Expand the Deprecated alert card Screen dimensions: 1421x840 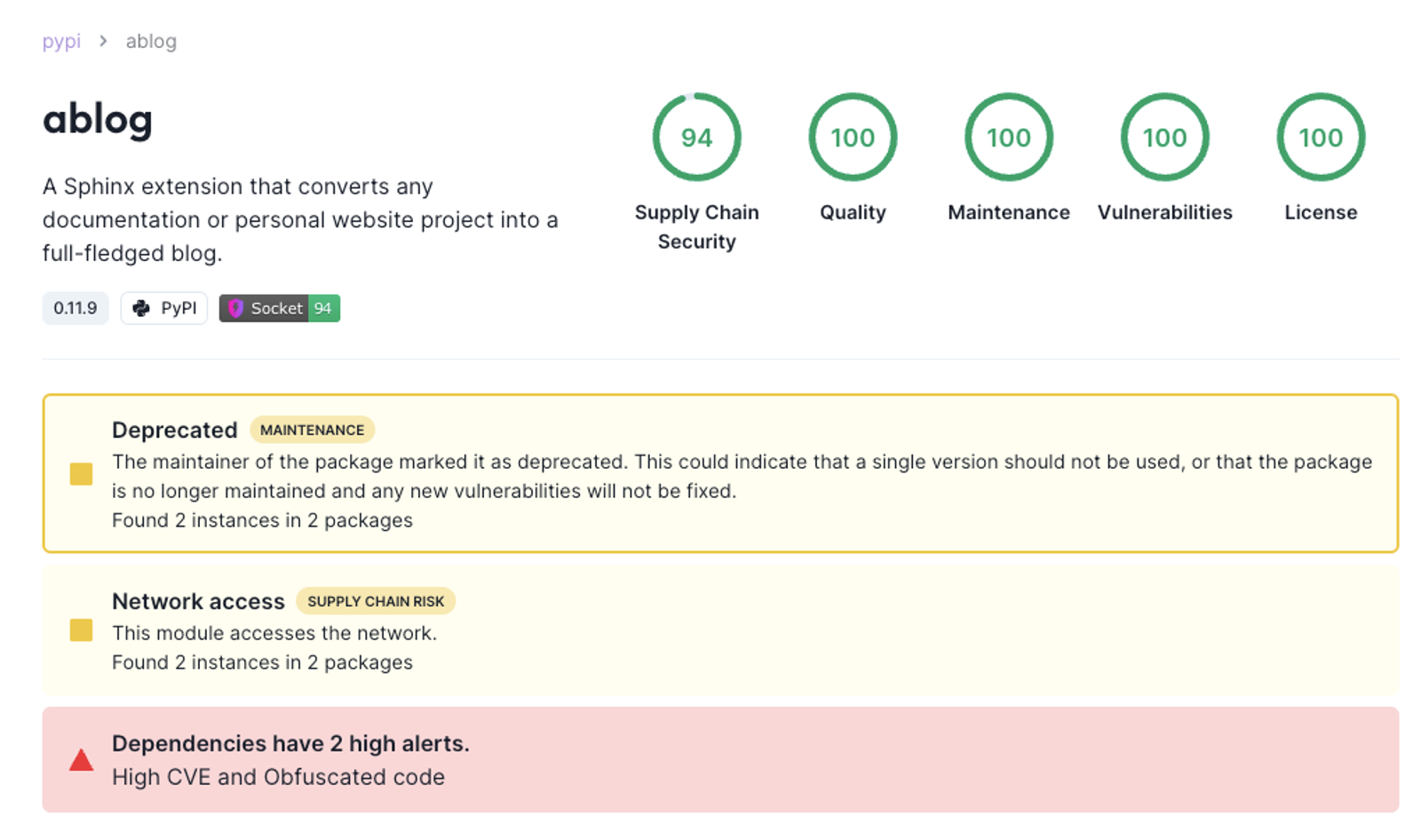point(720,473)
